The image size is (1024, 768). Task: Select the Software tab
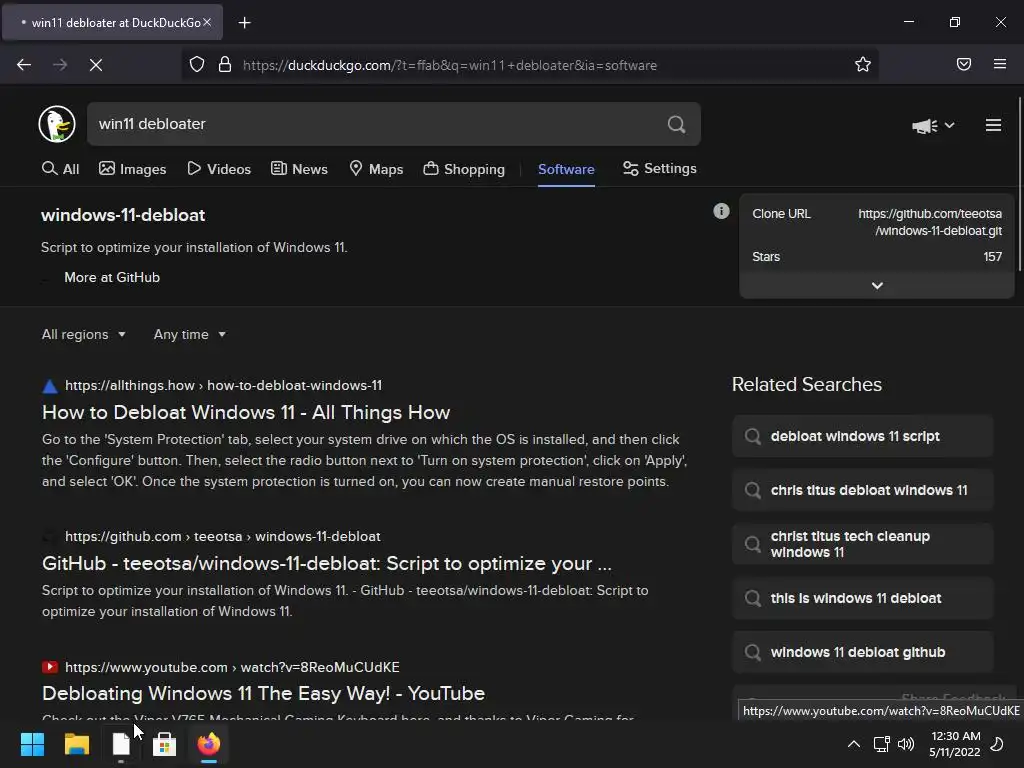point(566,169)
